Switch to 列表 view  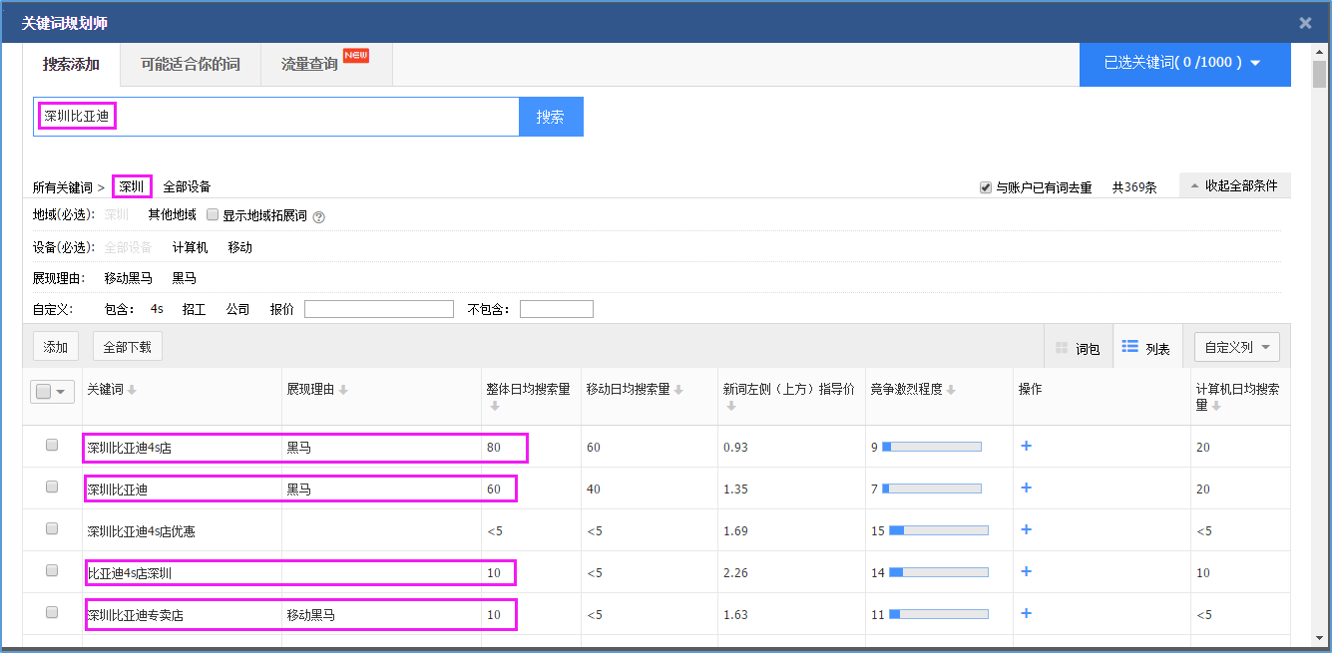(1147, 347)
